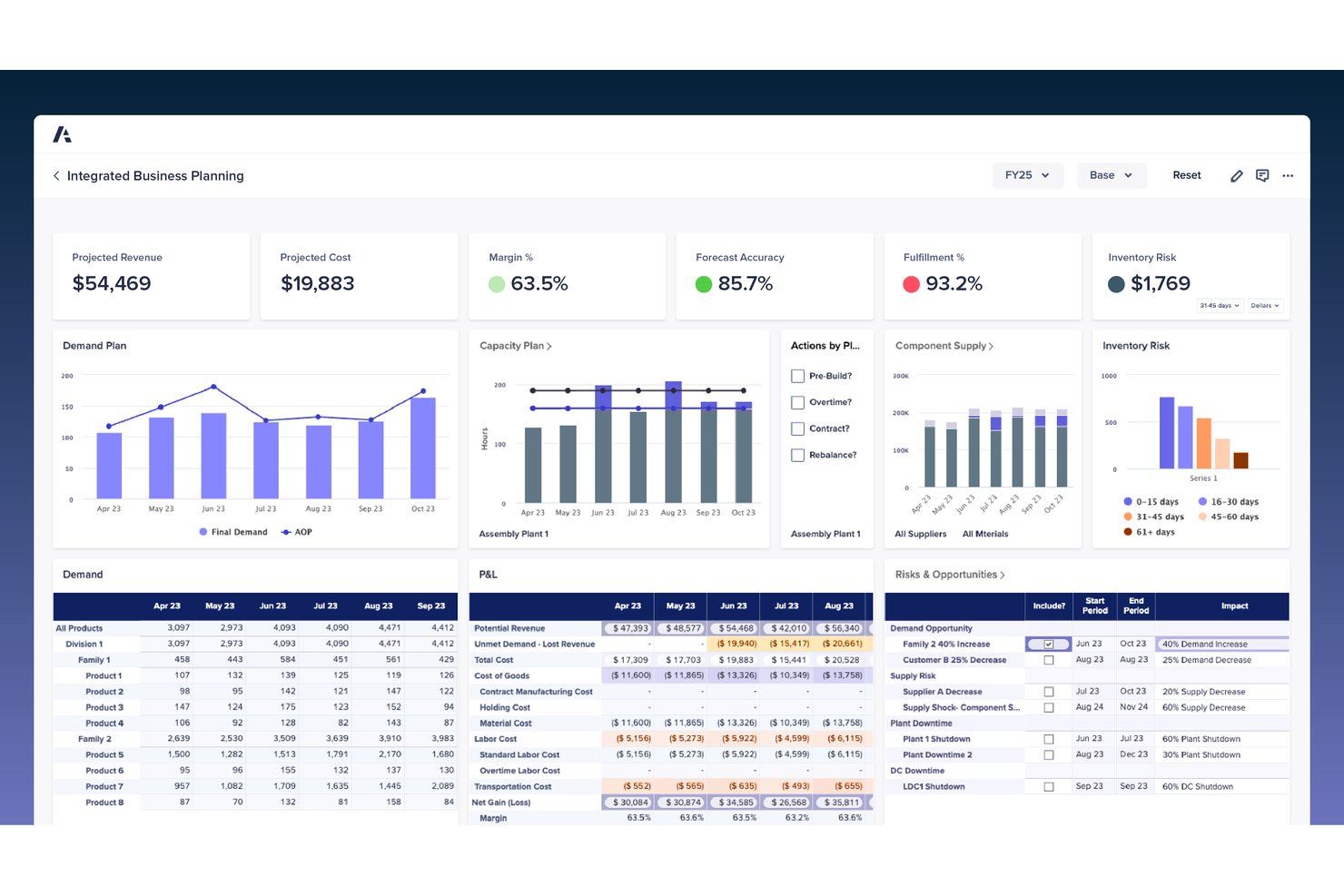Select Assembly Plant 1 under Capacity Plan chart

(x=514, y=534)
